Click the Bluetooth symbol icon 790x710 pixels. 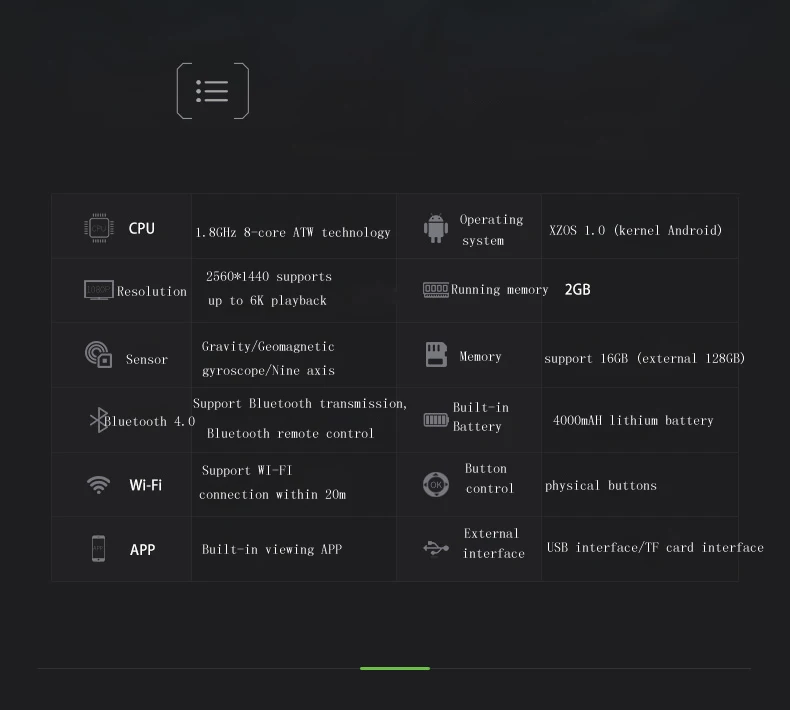pyautogui.click(x=99, y=420)
